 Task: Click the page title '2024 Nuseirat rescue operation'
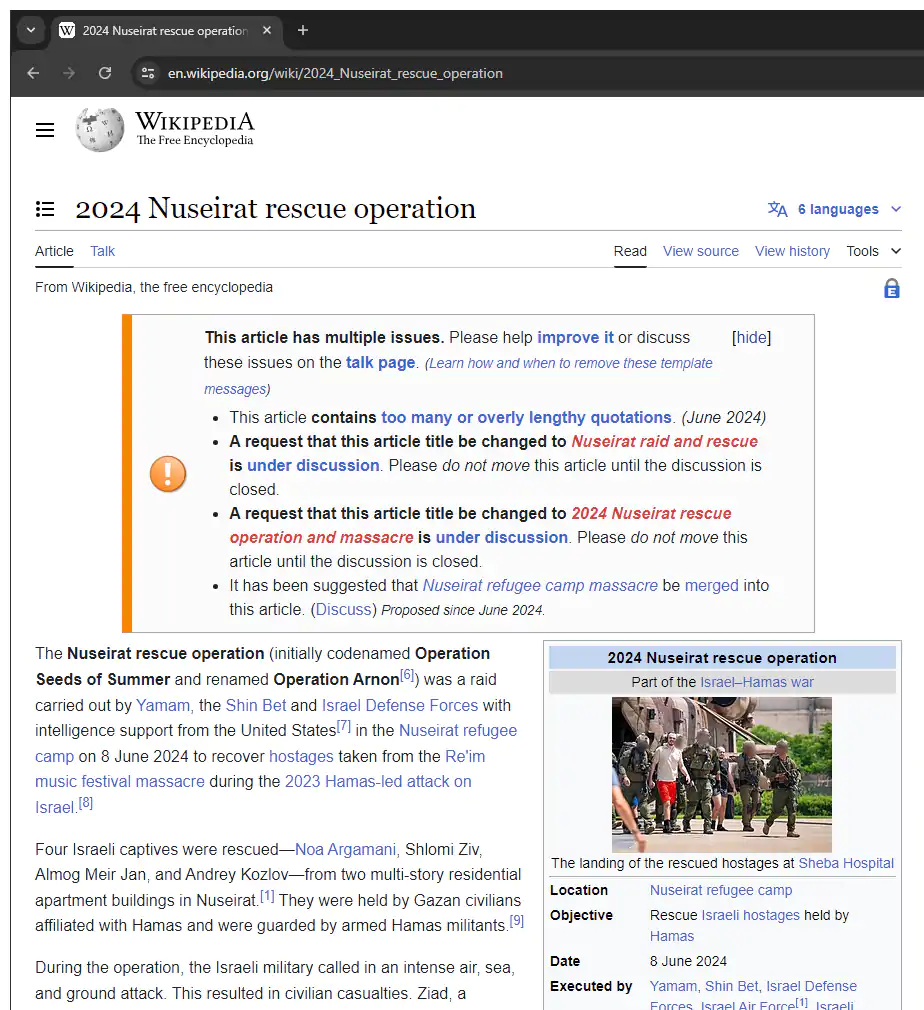coord(276,209)
